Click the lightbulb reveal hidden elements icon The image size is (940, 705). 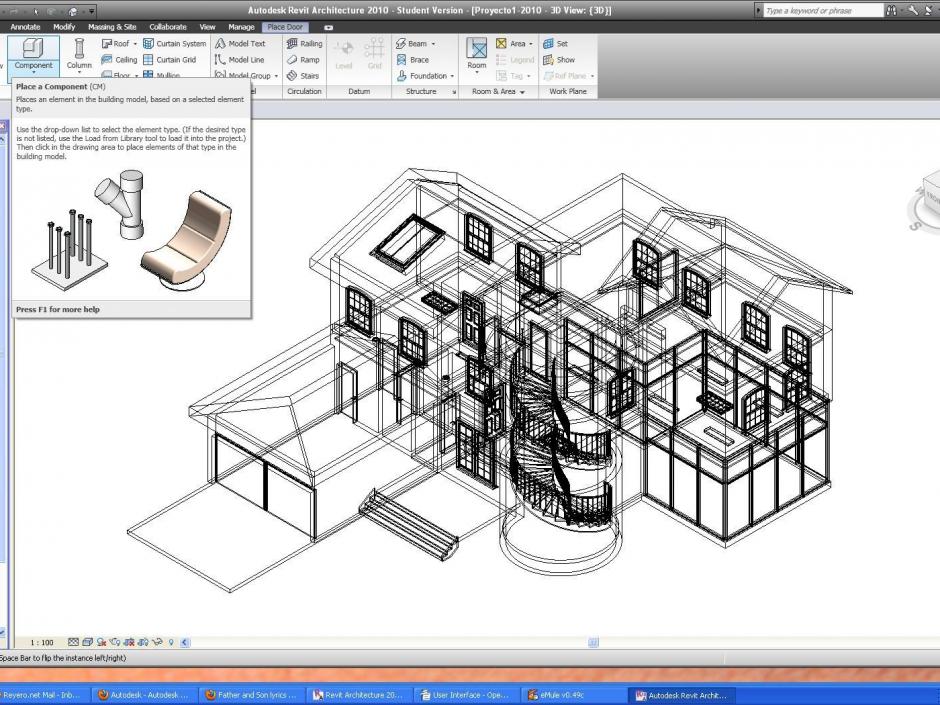click(x=171, y=642)
